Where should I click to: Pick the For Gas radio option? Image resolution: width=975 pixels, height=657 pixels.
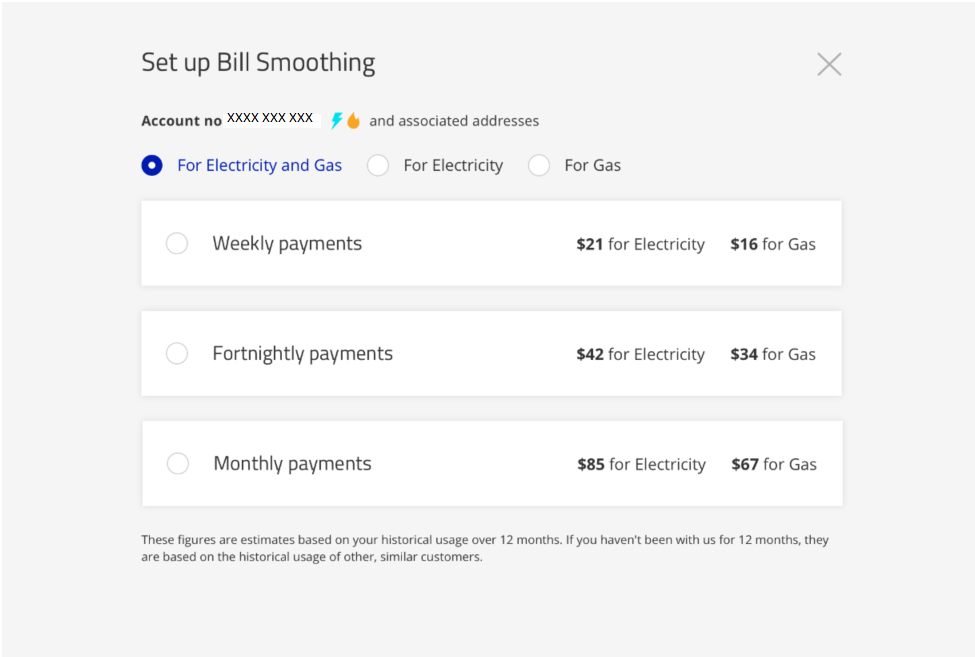(x=539, y=166)
